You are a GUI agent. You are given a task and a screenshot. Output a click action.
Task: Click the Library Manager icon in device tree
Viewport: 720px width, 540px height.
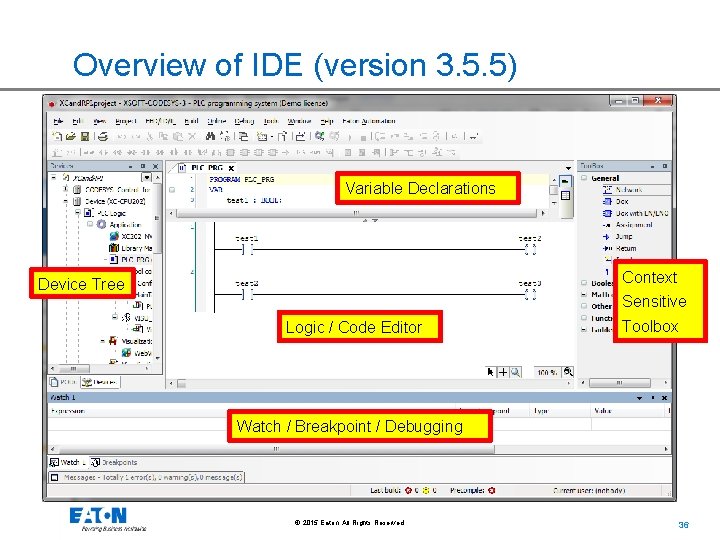114,248
